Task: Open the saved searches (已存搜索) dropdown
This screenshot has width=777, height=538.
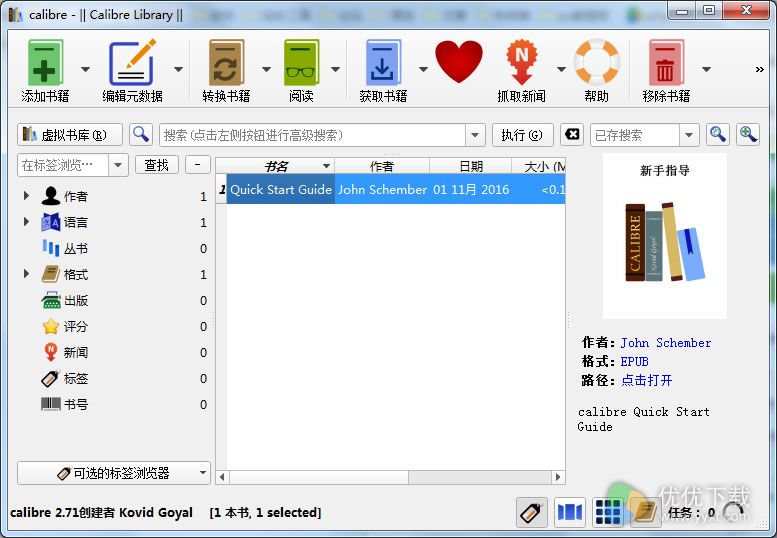Action: point(688,135)
